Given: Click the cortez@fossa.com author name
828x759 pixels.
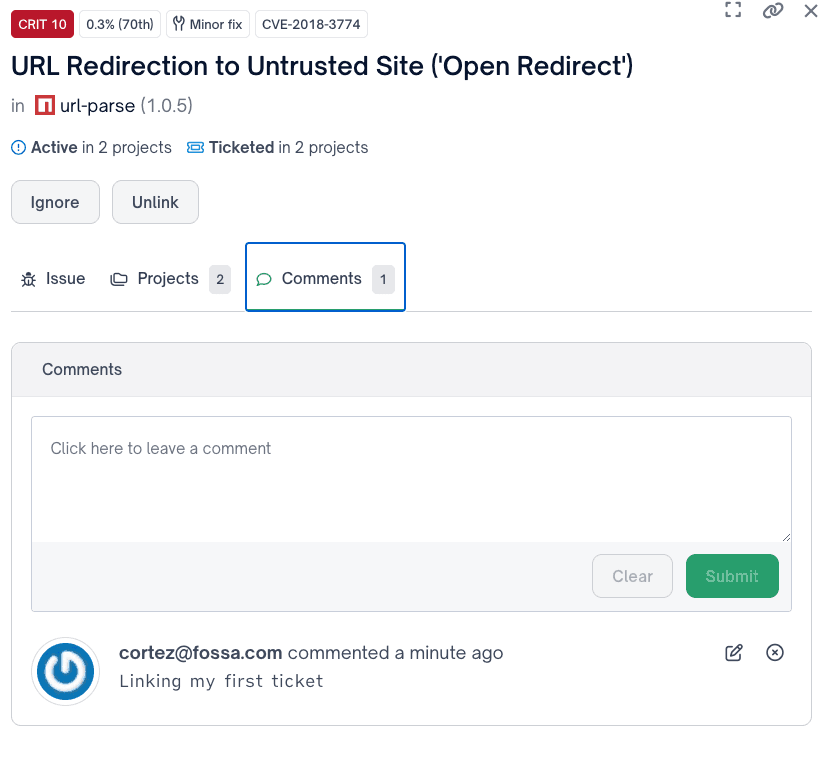Looking at the screenshot, I should 201,653.
